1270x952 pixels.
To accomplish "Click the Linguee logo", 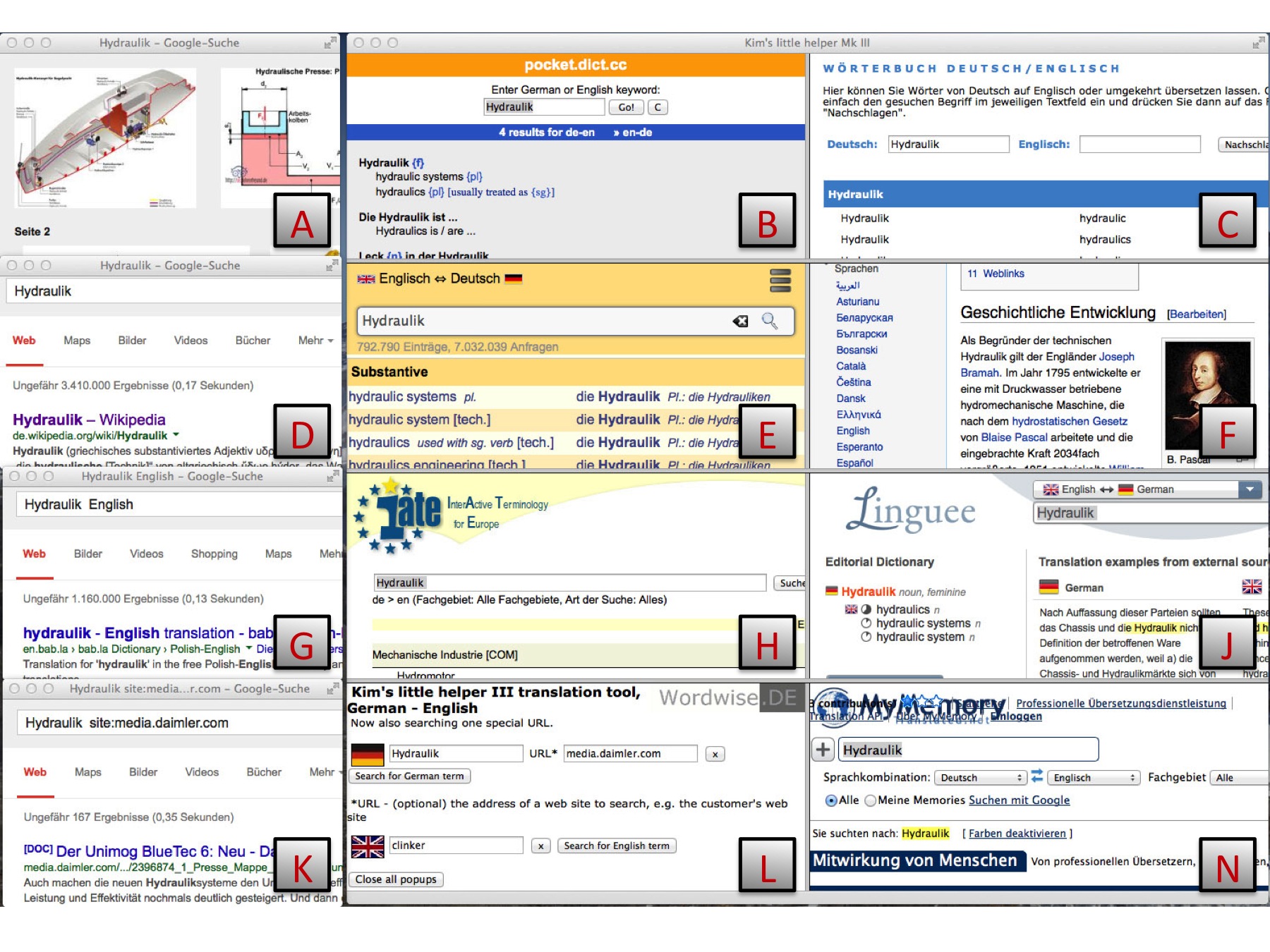I will (911, 509).
